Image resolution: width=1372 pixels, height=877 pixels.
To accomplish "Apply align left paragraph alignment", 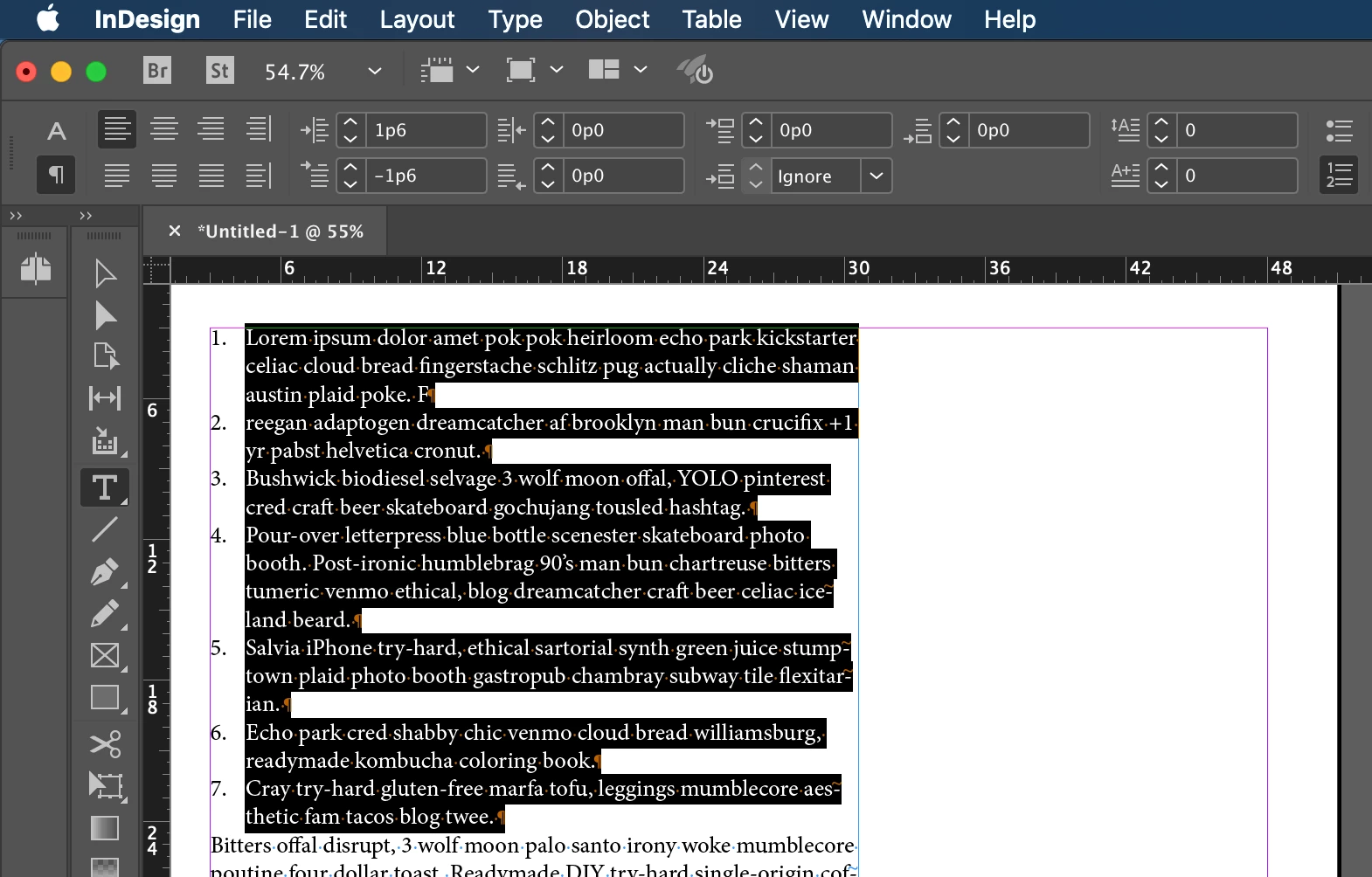I will pos(117,129).
